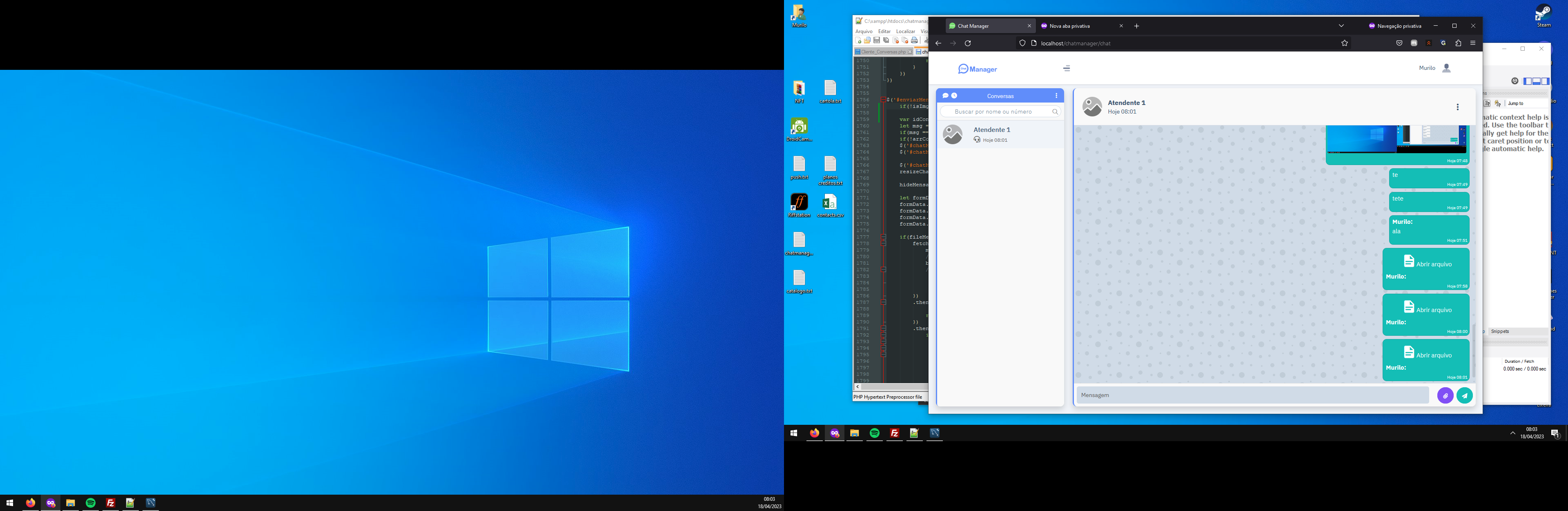Click settings gear icon in Workbench window
The image size is (1568, 511).
click(x=1515, y=81)
